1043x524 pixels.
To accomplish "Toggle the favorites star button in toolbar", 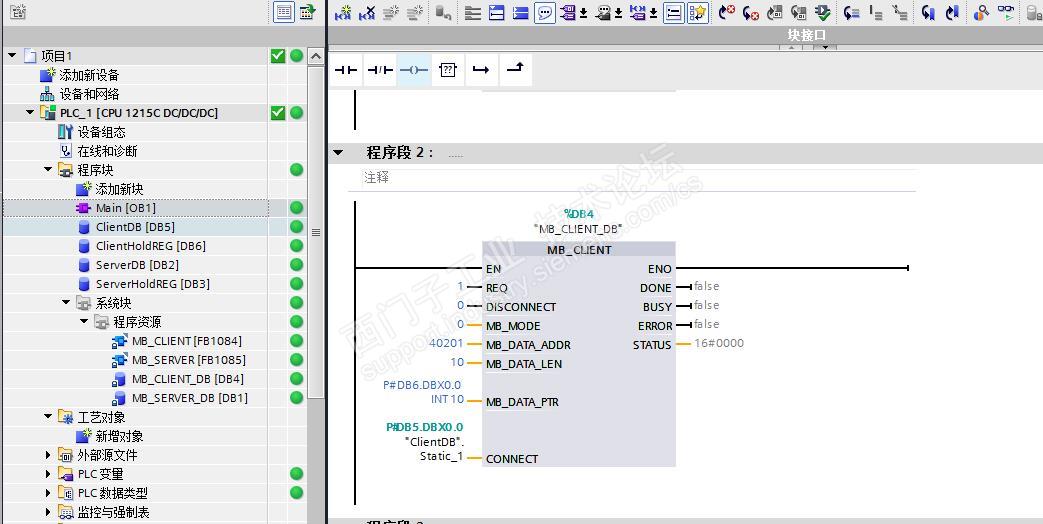I will 698,12.
